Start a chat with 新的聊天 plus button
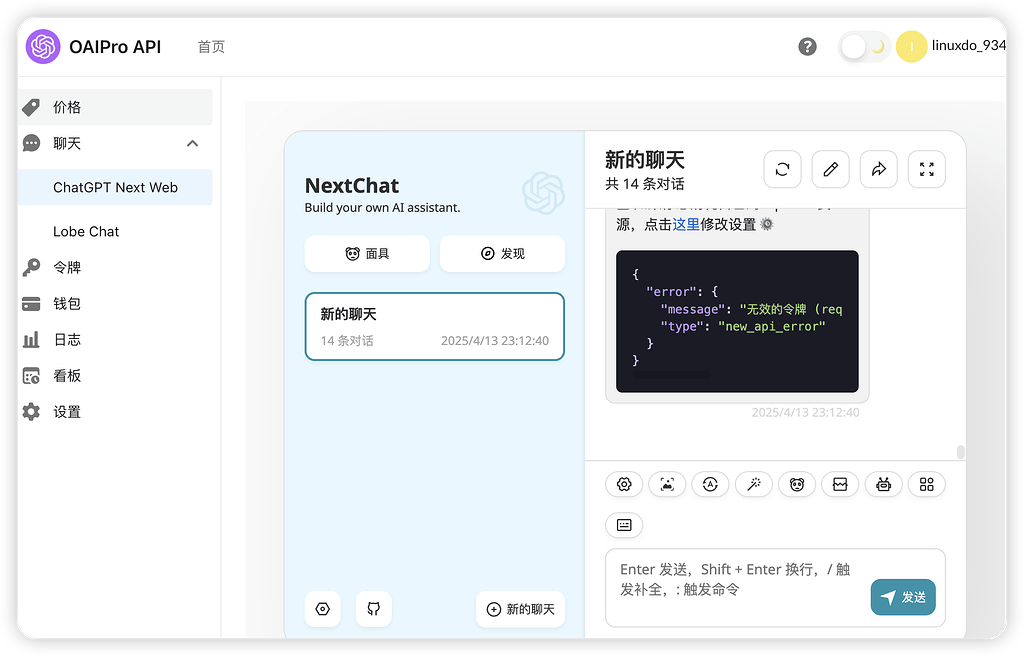 tap(520, 609)
